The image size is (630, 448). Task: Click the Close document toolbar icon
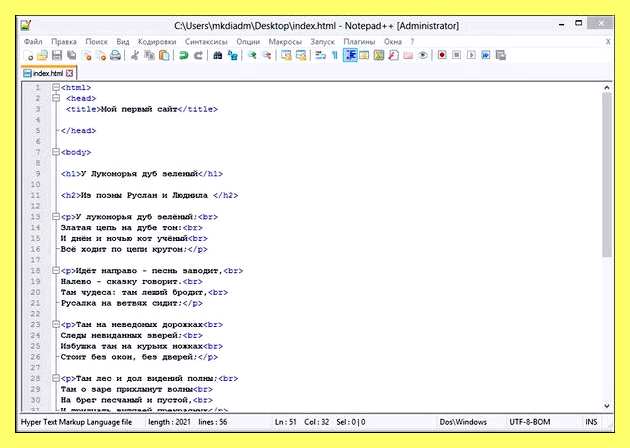86,55
